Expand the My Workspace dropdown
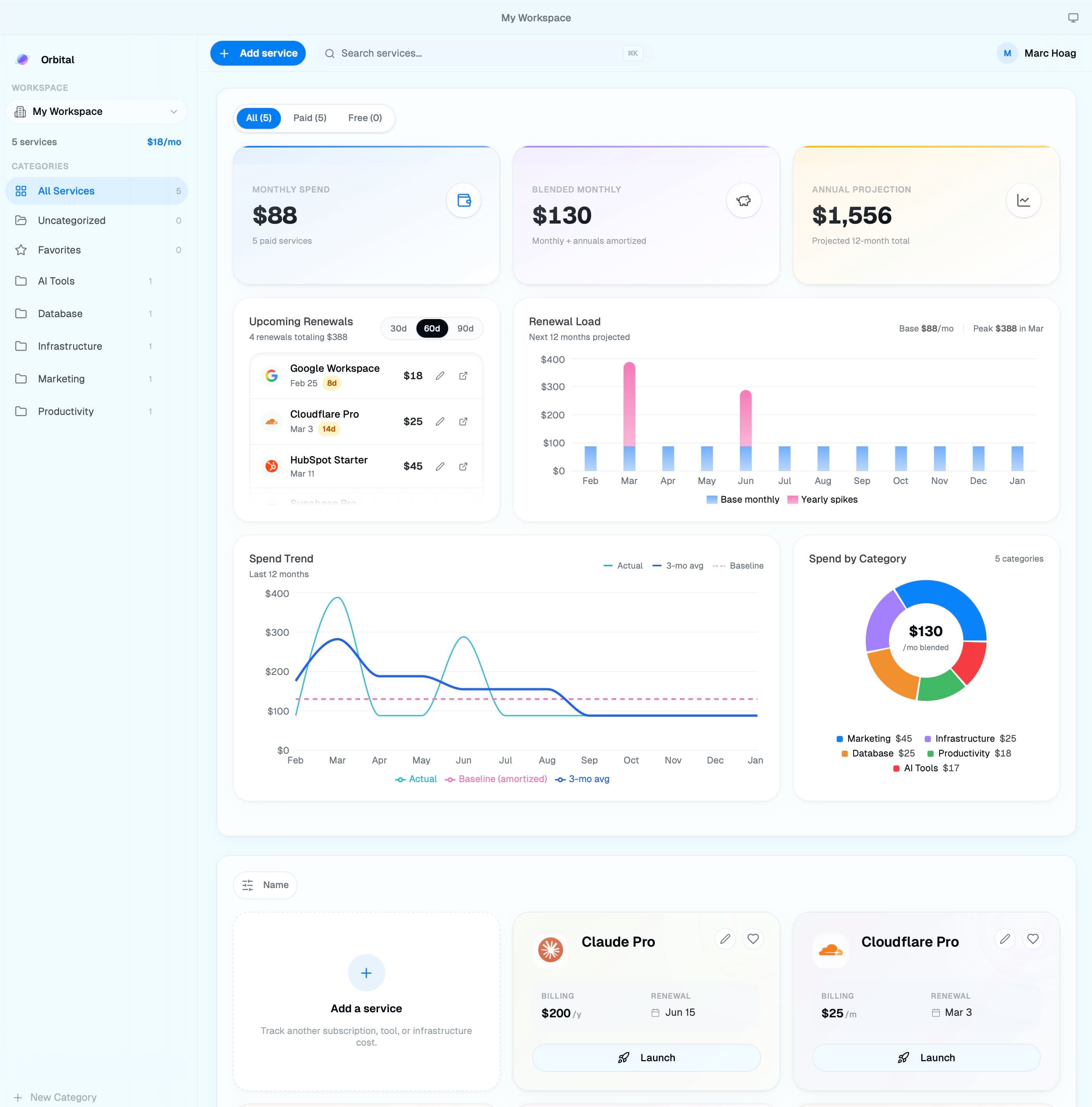This screenshot has height=1107, width=1092. (x=175, y=111)
